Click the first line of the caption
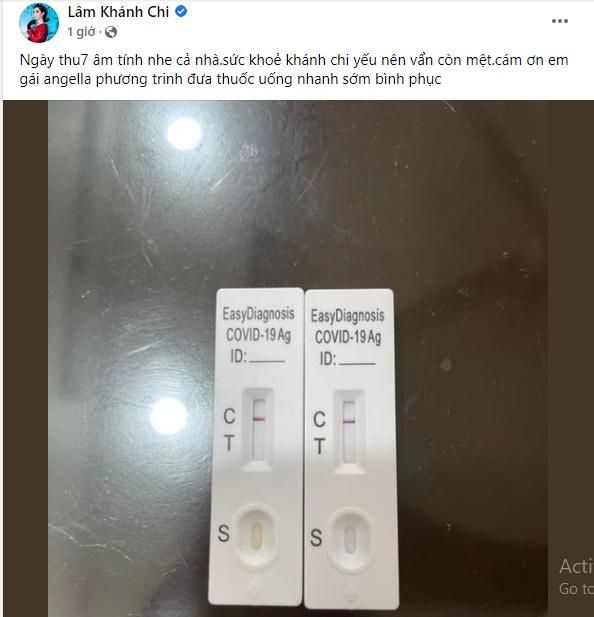The height and width of the screenshot is (617, 594). click(294, 60)
